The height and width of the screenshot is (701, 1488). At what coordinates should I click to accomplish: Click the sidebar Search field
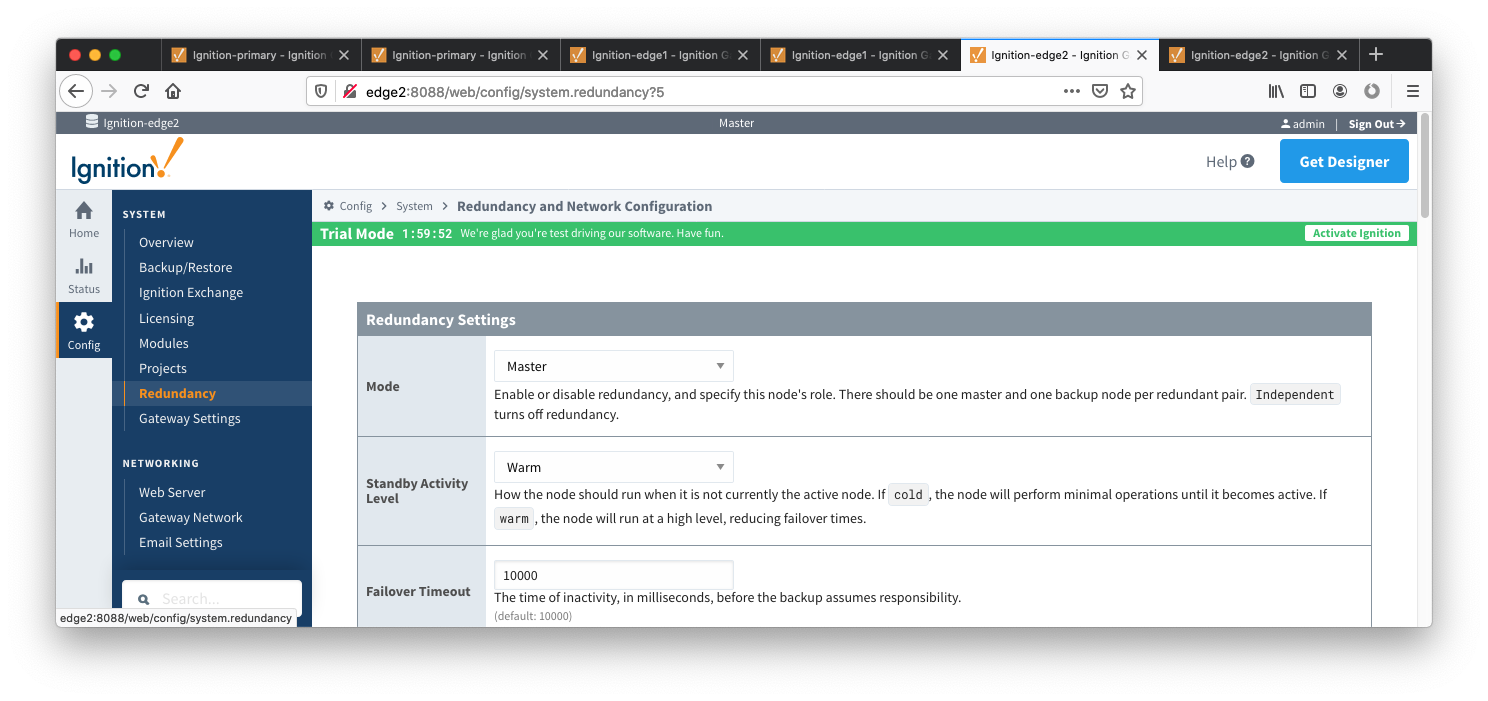tap(212, 599)
